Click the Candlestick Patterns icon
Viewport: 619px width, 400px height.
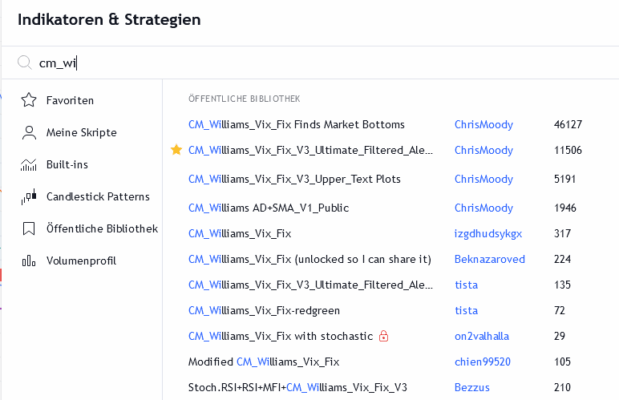26,196
